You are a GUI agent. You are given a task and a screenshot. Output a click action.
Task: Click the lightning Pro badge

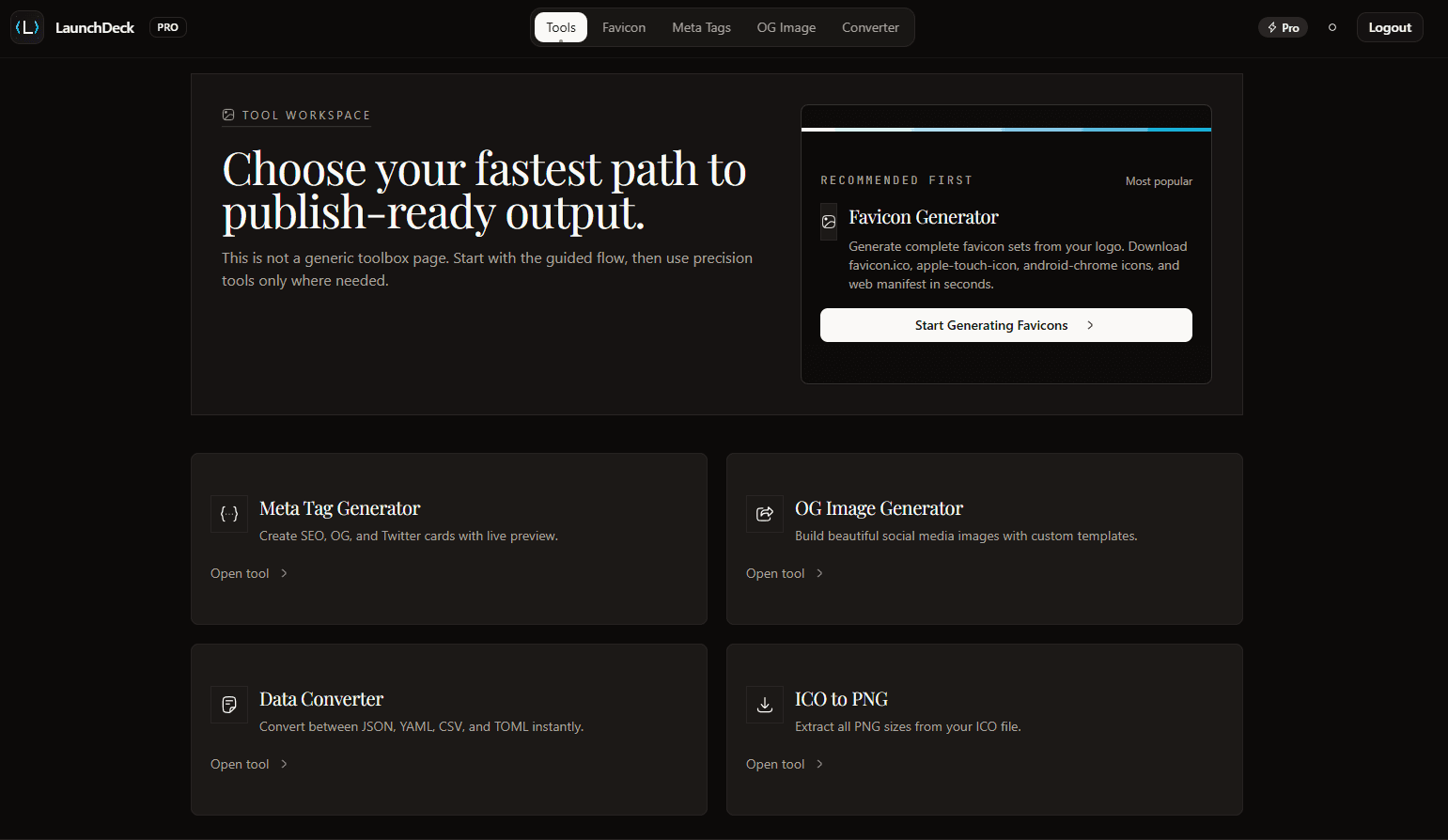point(1283,27)
